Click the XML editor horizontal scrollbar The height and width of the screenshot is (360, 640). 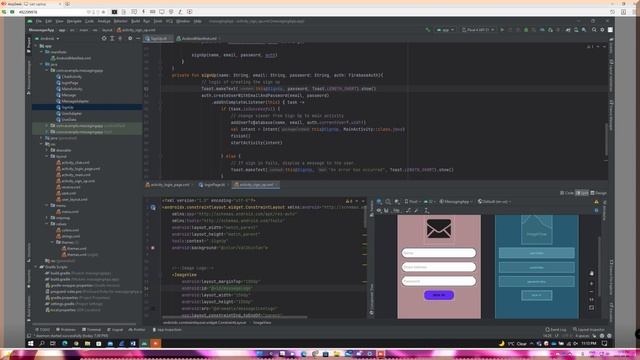(x=235, y=317)
